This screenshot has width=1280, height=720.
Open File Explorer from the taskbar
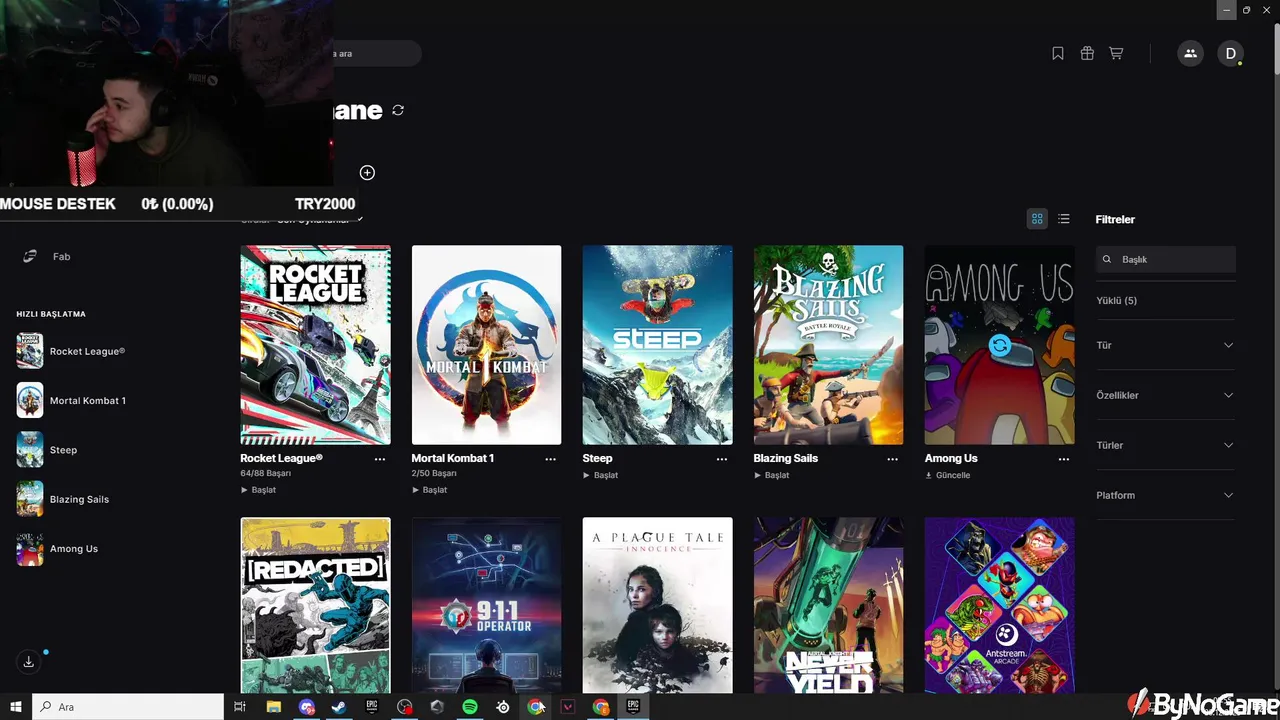pos(273,707)
